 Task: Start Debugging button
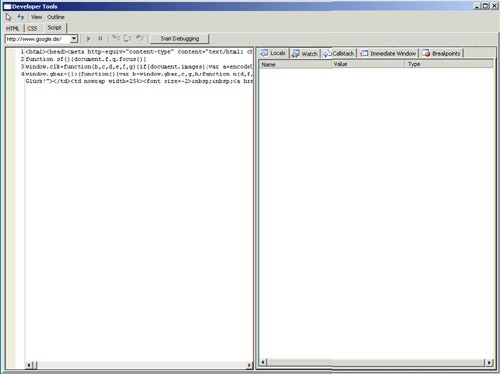pos(180,39)
